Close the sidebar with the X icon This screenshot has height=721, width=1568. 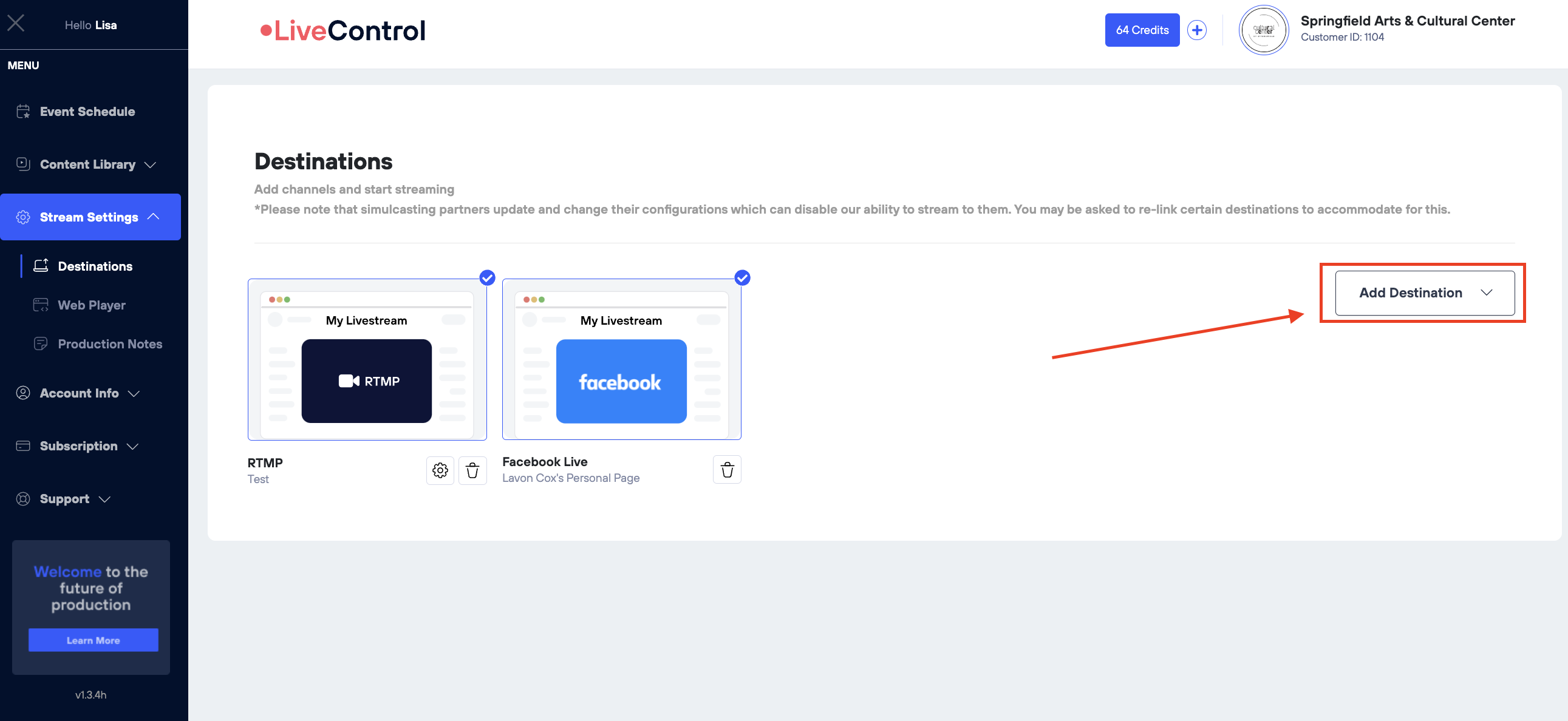[16, 24]
